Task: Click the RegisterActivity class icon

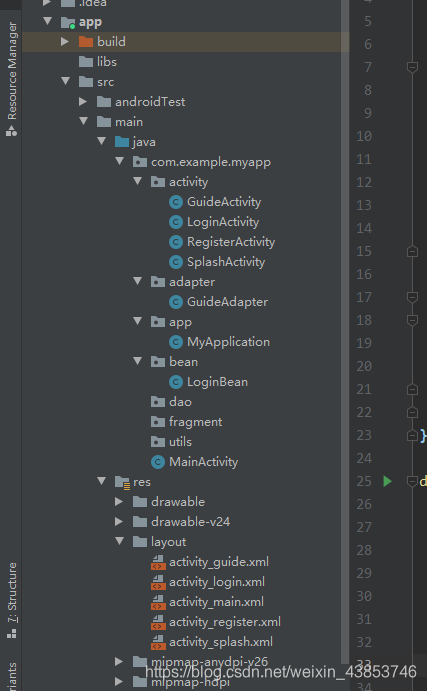Action: click(176, 242)
